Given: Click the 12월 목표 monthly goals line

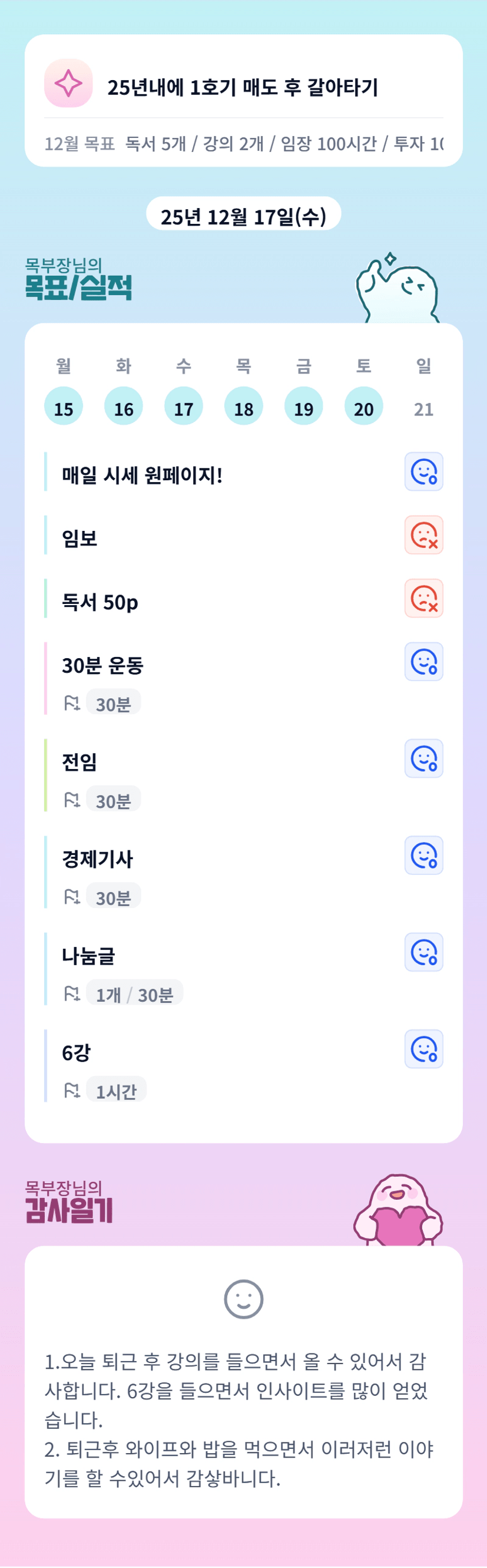Looking at the screenshot, I should pyautogui.click(x=243, y=144).
